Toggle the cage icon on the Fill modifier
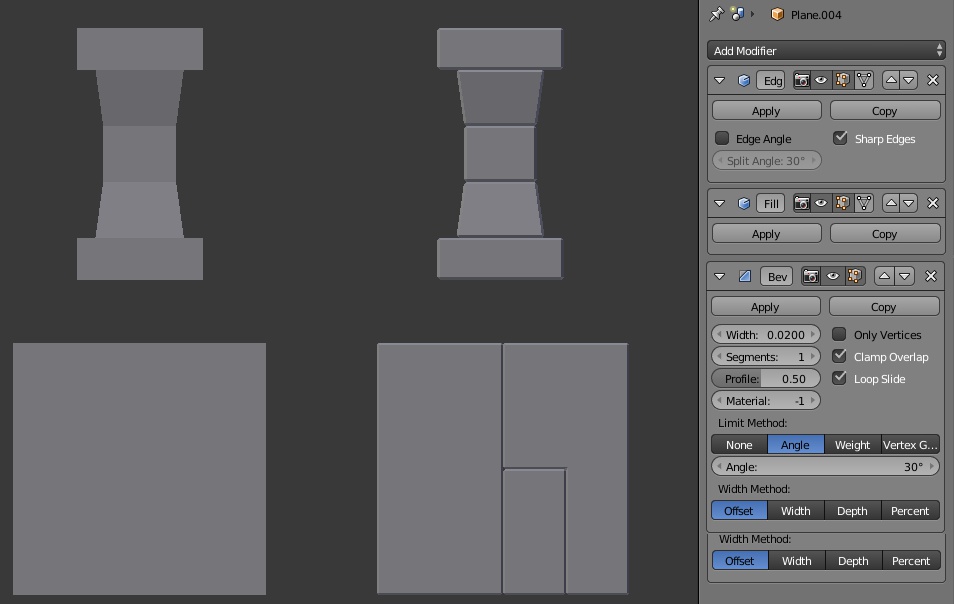Screen dimensions: 954x604 click(x=864, y=203)
